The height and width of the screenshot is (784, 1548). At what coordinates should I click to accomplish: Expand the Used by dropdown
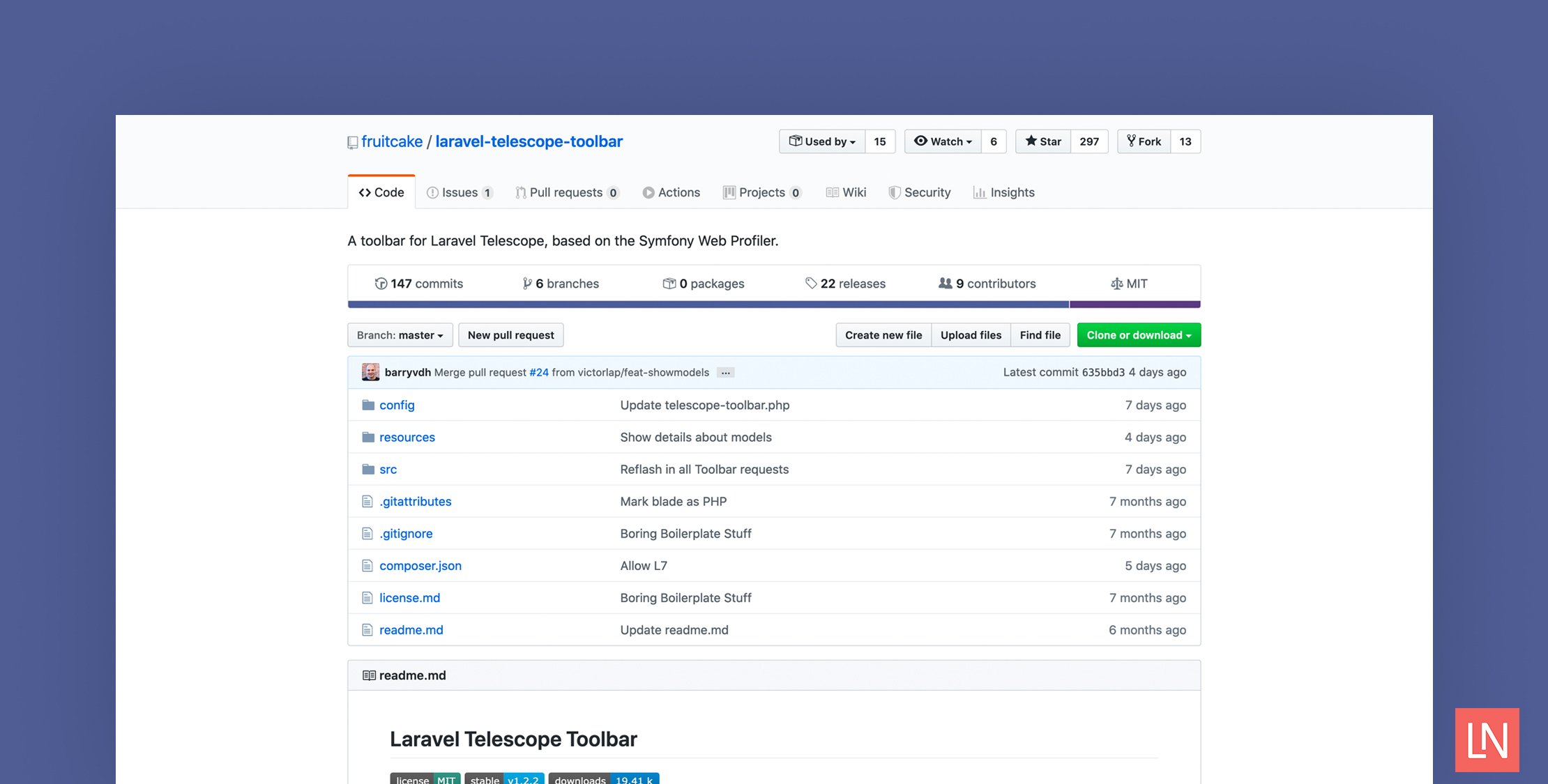click(820, 141)
